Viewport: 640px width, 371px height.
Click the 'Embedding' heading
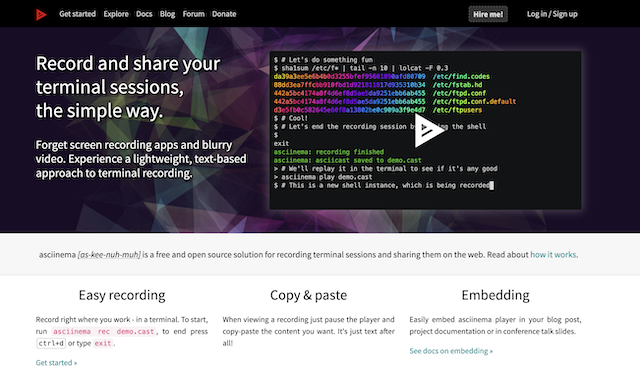496,295
